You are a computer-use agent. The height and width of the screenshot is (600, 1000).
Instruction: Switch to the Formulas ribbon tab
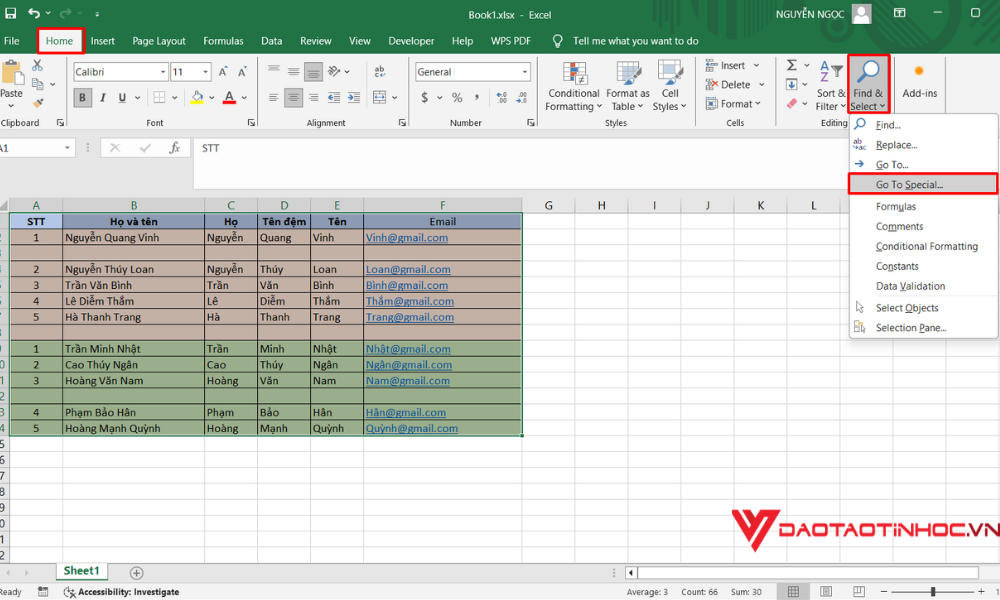click(223, 41)
